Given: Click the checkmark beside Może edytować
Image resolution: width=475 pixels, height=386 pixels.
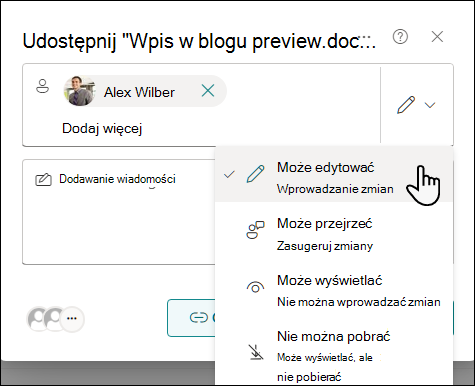Looking at the screenshot, I should pos(229,174).
